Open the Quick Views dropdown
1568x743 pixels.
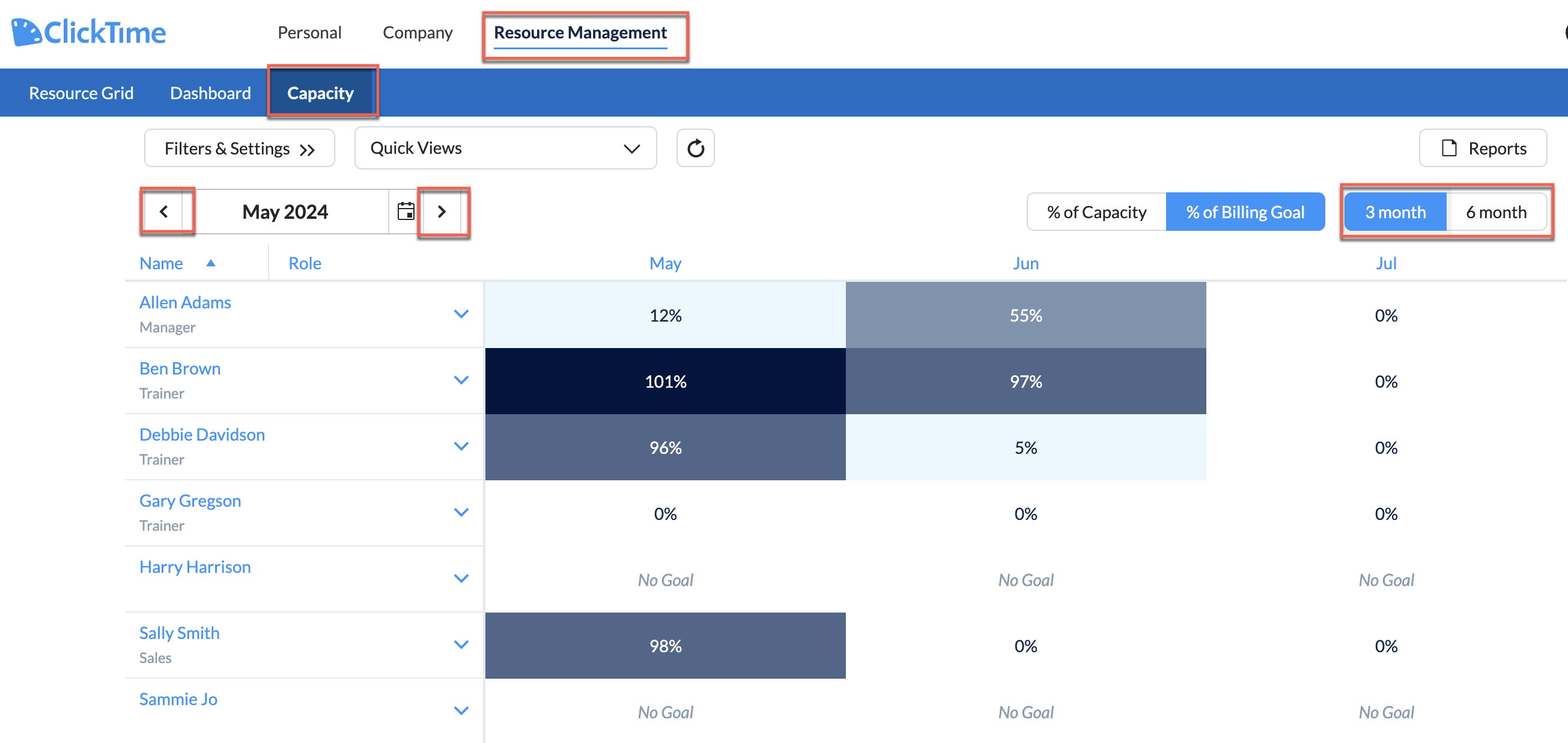[x=505, y=148]
